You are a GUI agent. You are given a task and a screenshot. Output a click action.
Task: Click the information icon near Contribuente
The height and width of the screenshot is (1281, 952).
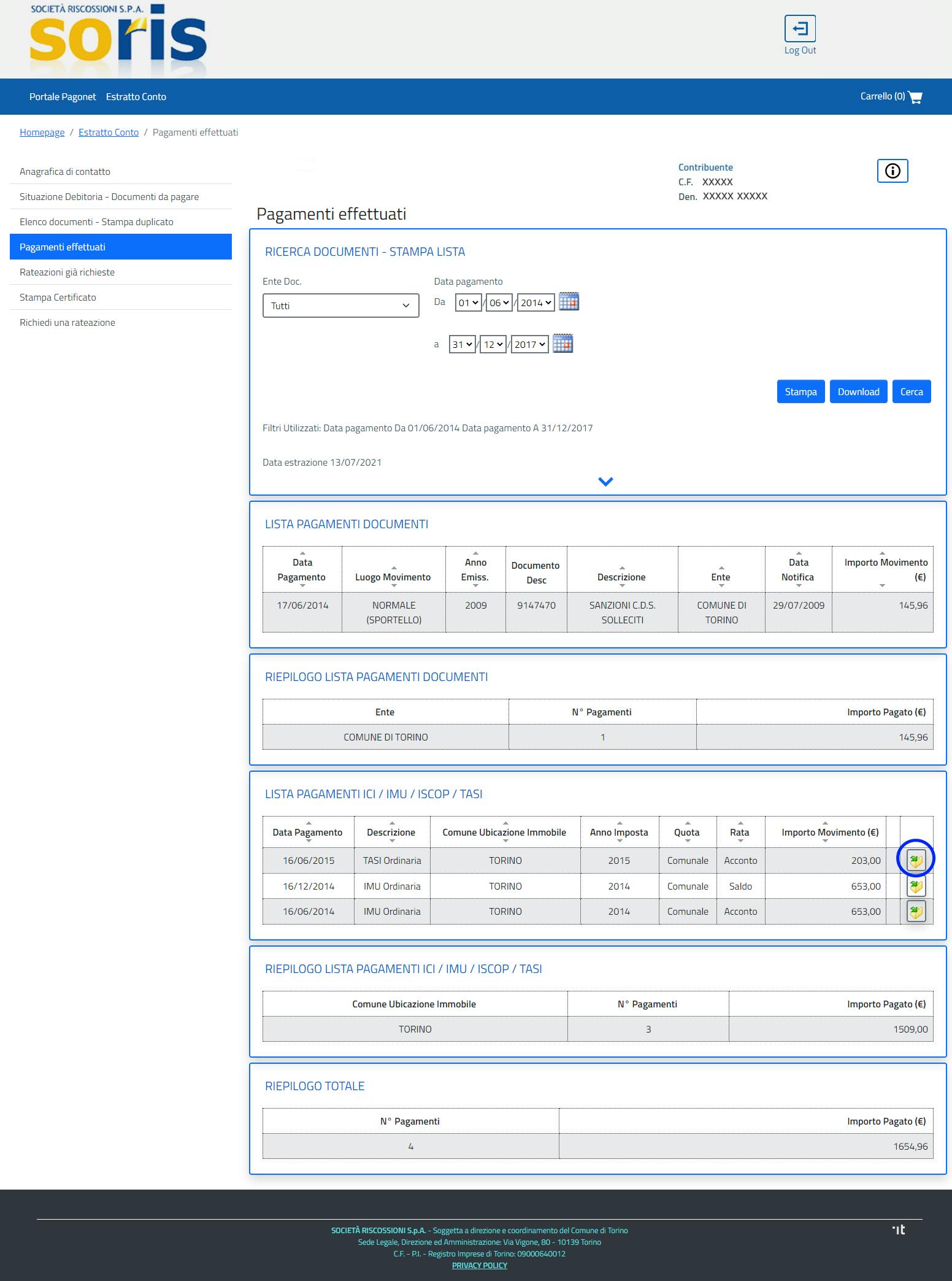[x=892, y=171]
